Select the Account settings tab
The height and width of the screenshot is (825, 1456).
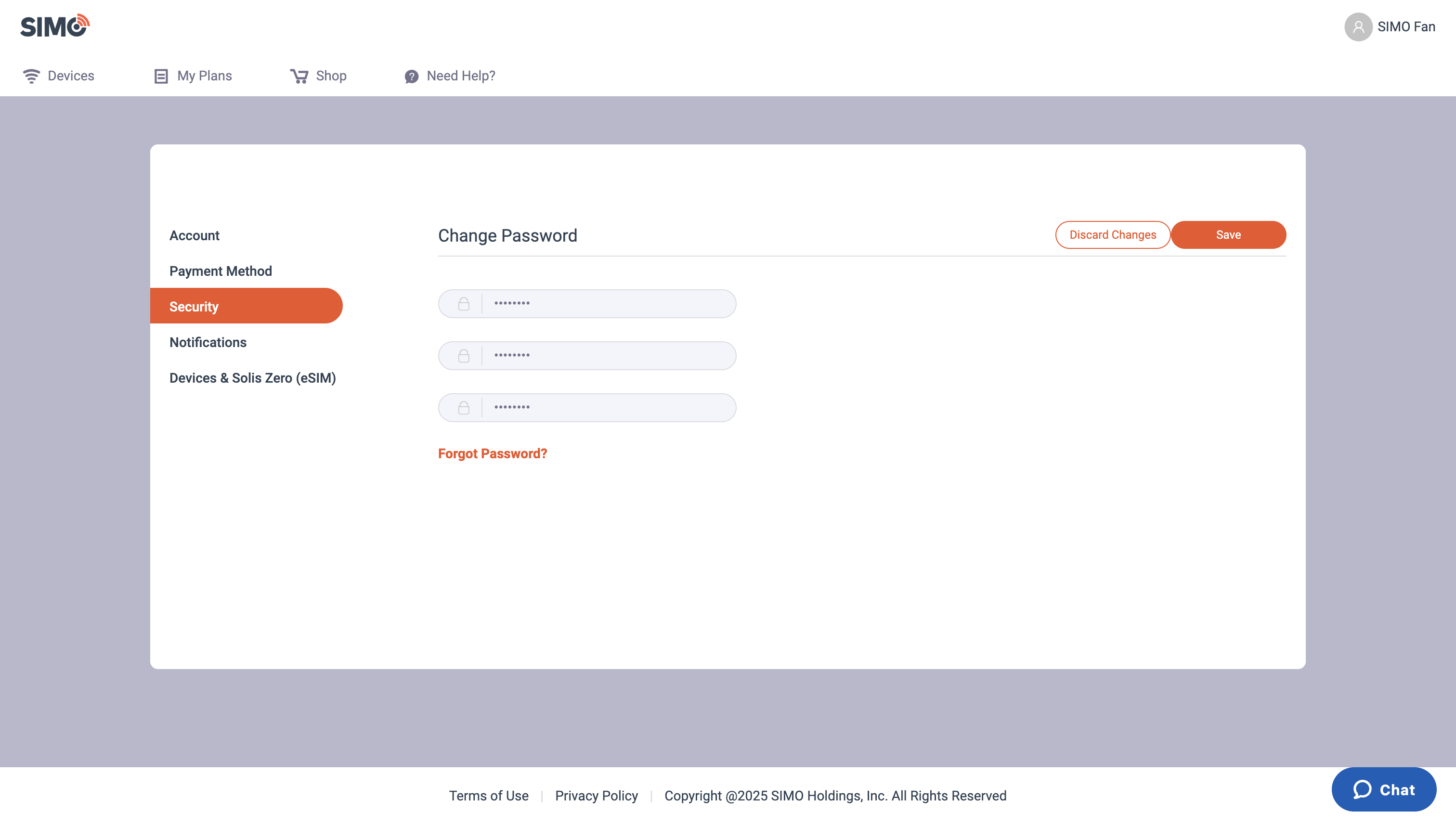pyautogui.click(x=195, y=236)
